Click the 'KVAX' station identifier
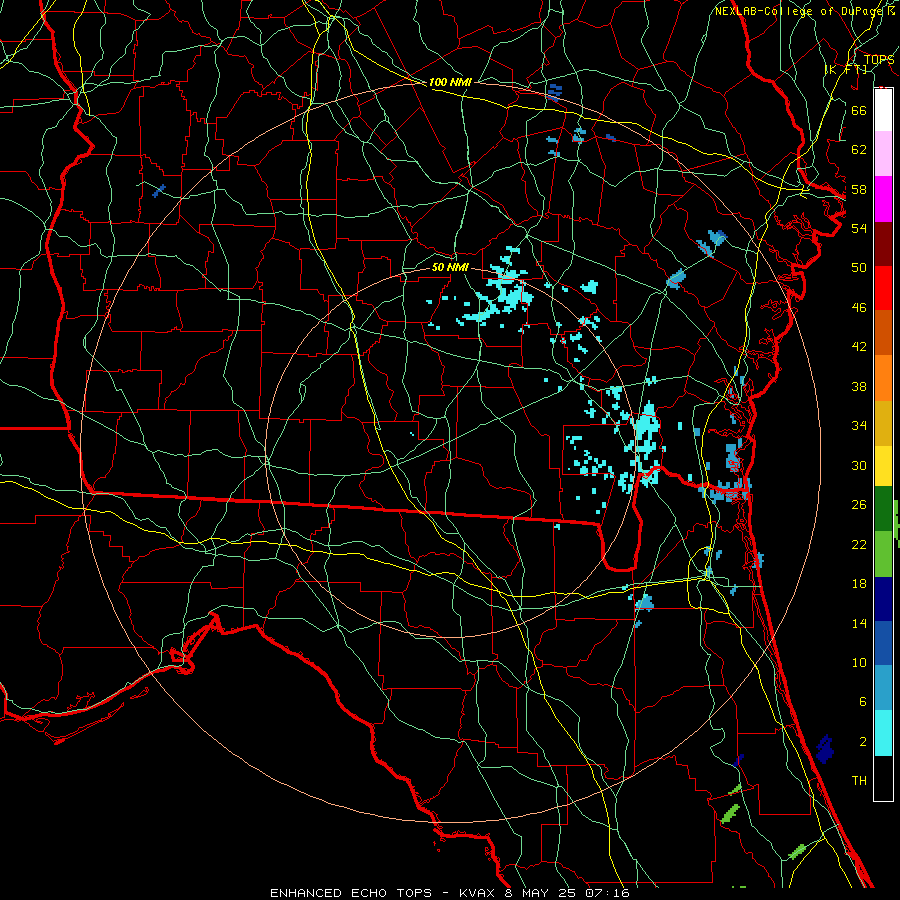Screen dimensions: 900x900 [x=476, y=893]
